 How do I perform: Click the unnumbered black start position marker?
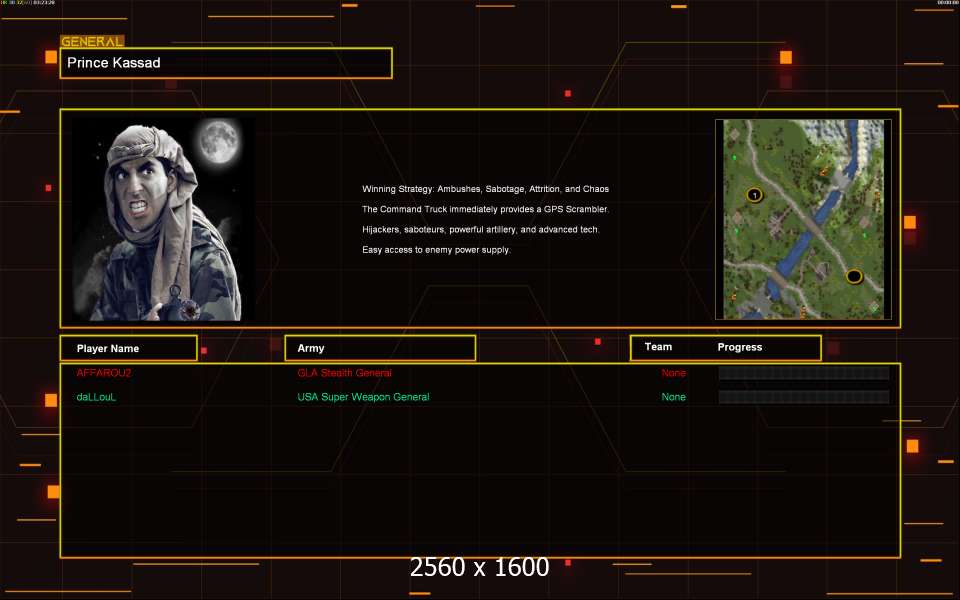point(853,276)
